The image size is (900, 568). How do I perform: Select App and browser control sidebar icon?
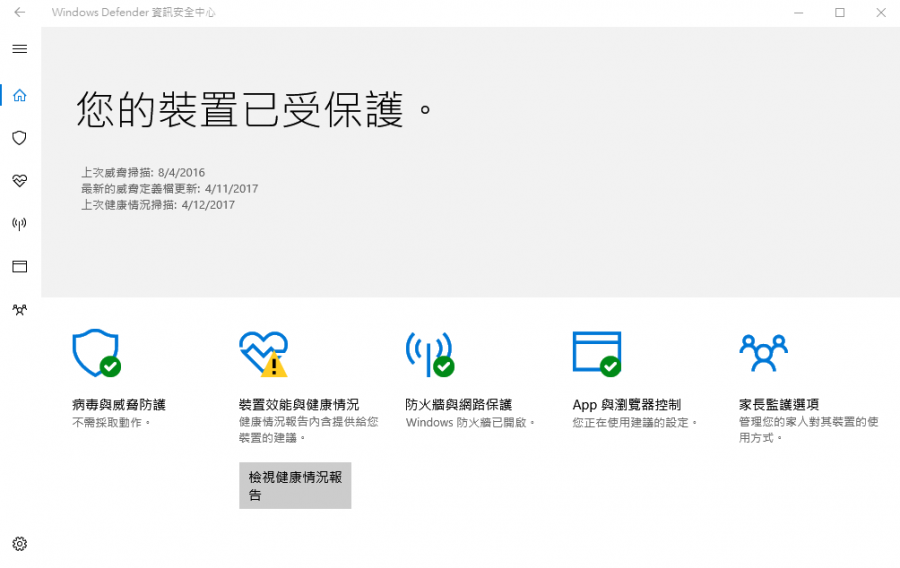20,267
